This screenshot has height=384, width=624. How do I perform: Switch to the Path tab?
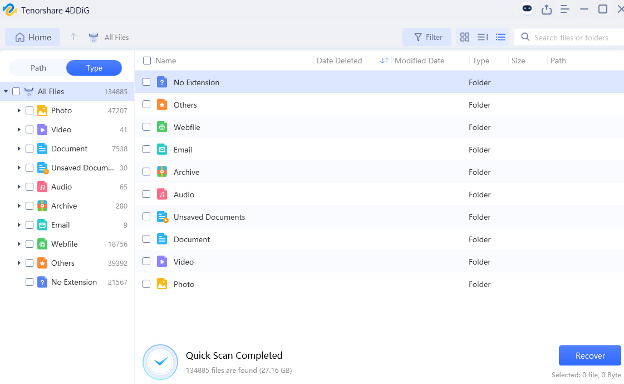click(x=38, y=68)
